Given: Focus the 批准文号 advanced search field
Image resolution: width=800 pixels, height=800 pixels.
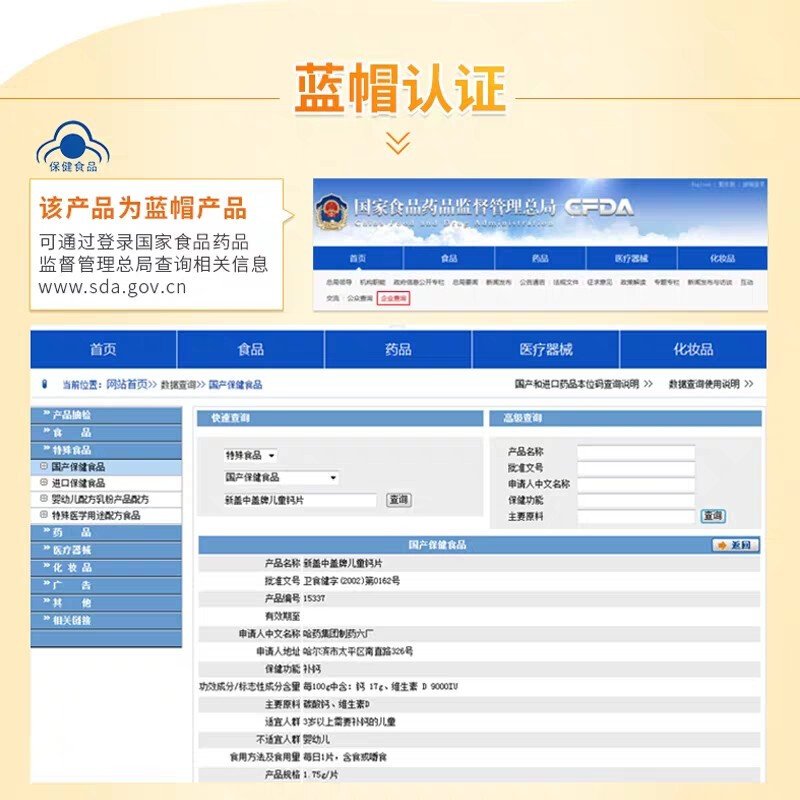Looking at the screenshot, I should click(x=636, y=468).
